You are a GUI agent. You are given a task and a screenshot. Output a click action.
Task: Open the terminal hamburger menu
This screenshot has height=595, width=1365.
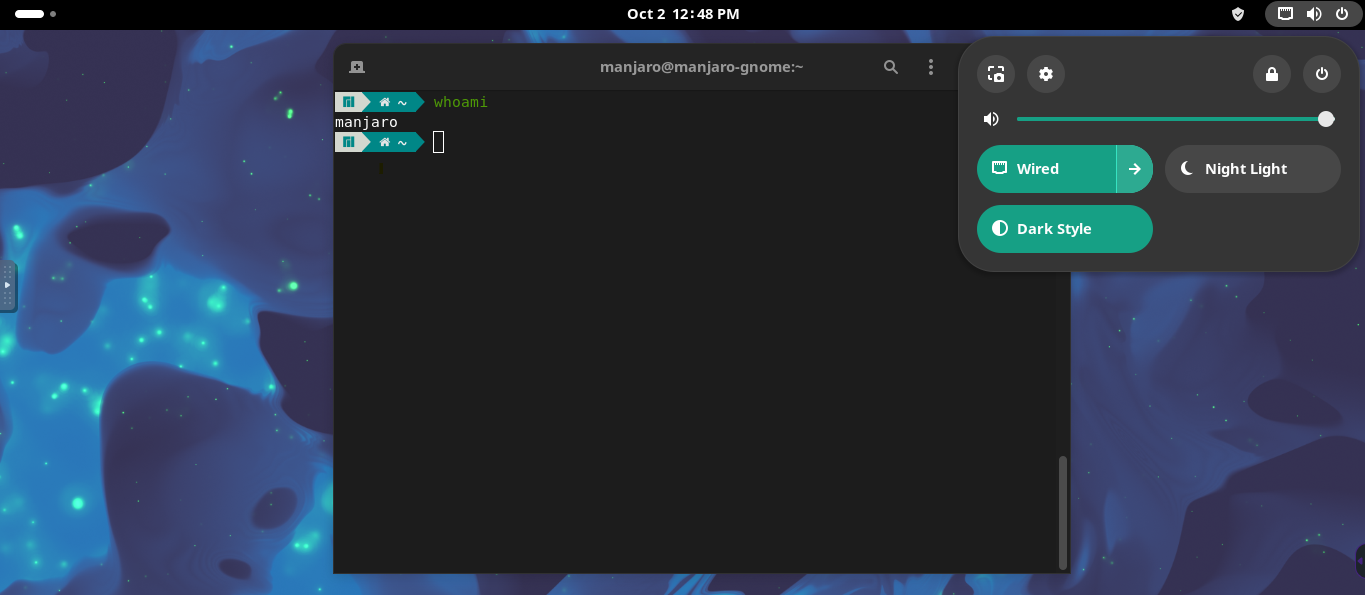point(930,66)
